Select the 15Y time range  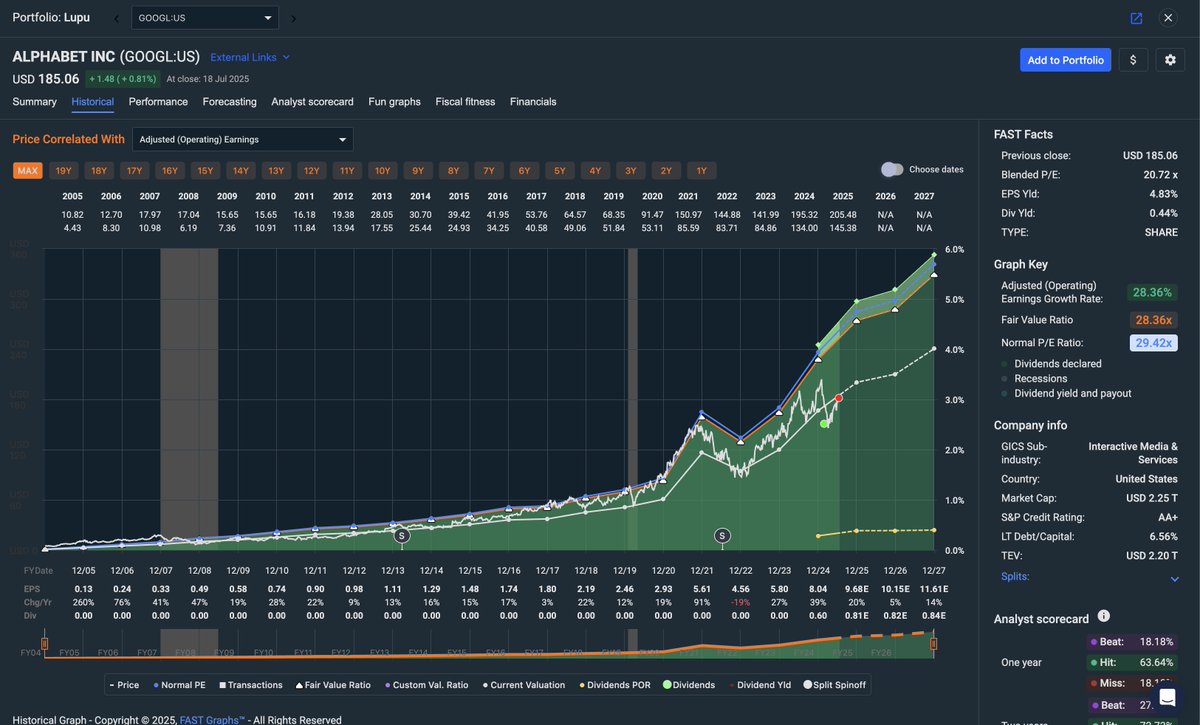pyautogui.click(x=205, y=171)
